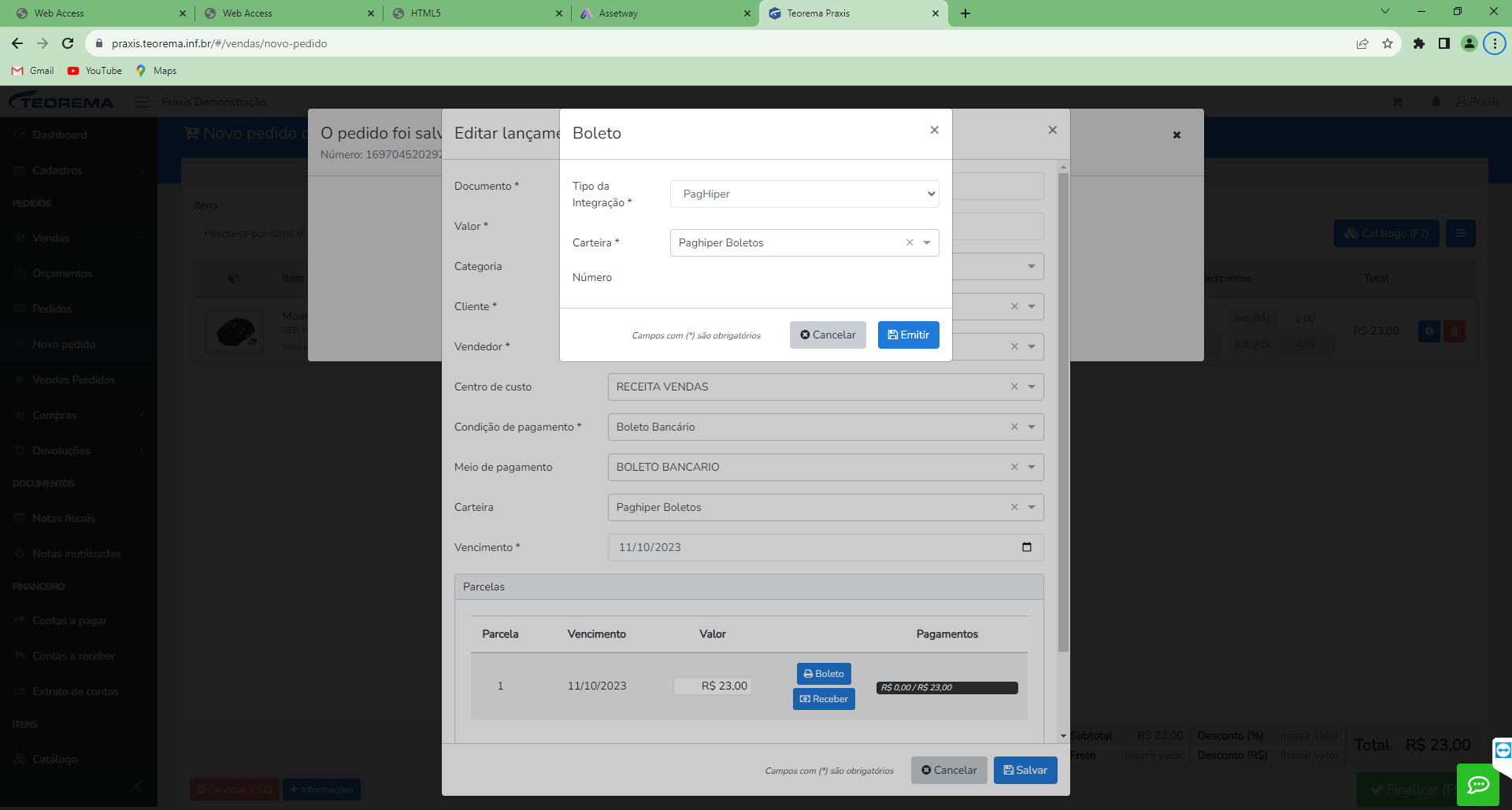Clear the Centro de custo selection
1512x810 pixels.
tap(1014, 387)
